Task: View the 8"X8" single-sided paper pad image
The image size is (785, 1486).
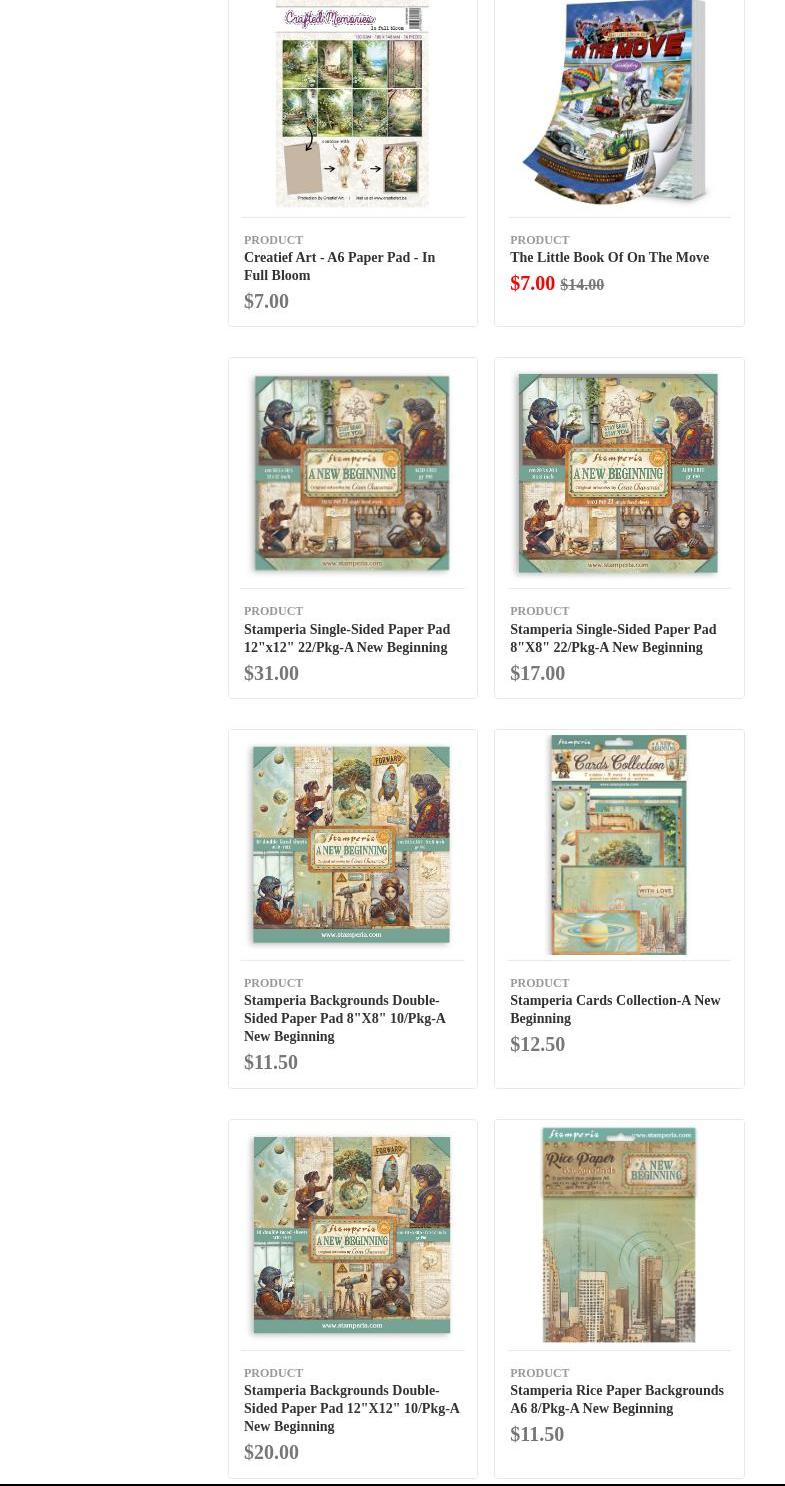Action: 618,474
